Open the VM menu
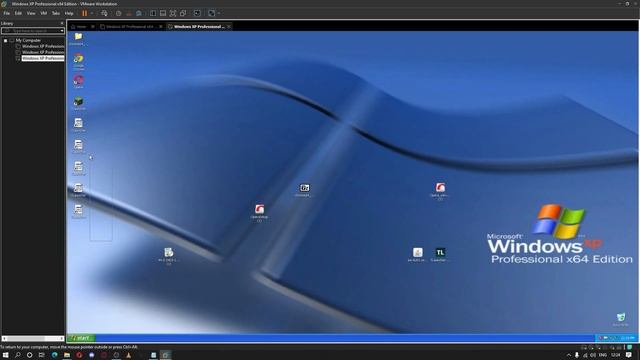This screenshot has height=360, width=640. pos(43,13)
